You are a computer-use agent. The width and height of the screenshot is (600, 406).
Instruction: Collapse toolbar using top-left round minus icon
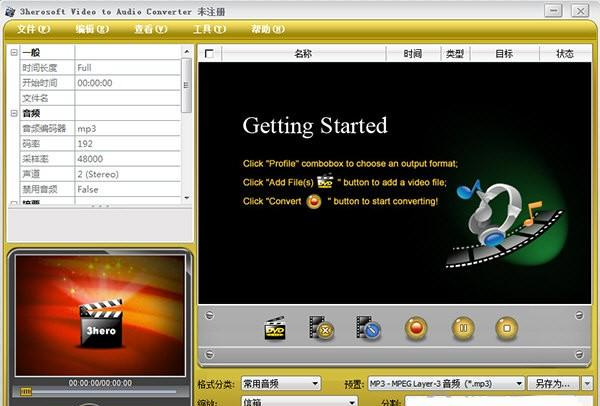[x=210, y=315]
